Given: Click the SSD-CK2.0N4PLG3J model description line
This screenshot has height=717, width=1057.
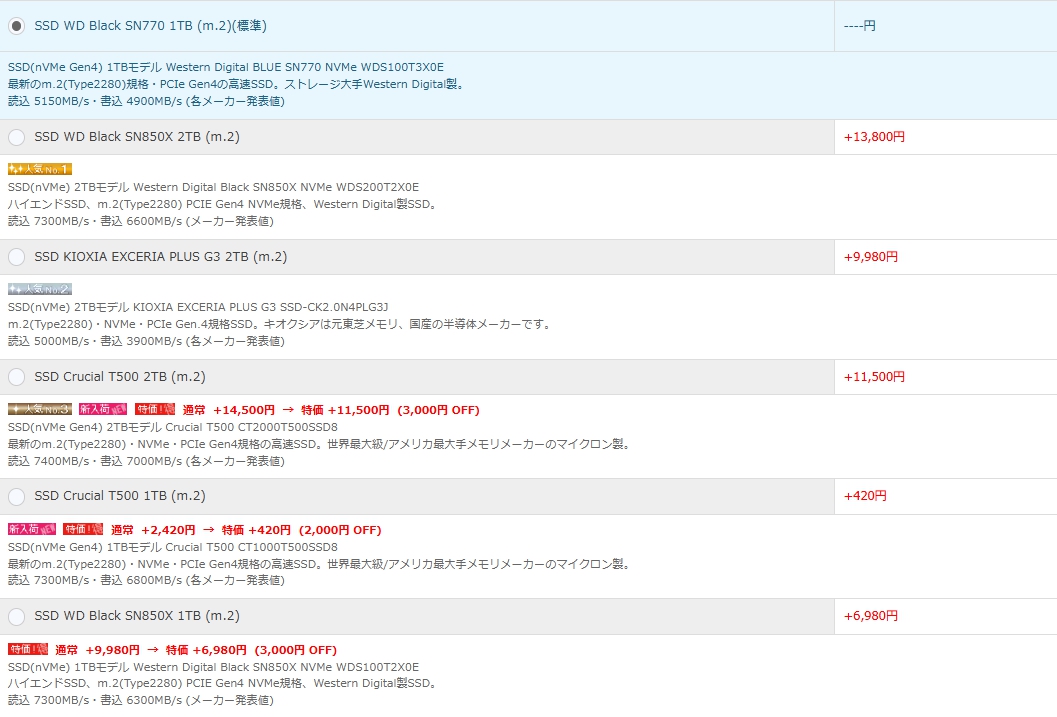Looking at the screenshot, I should 198,307.
